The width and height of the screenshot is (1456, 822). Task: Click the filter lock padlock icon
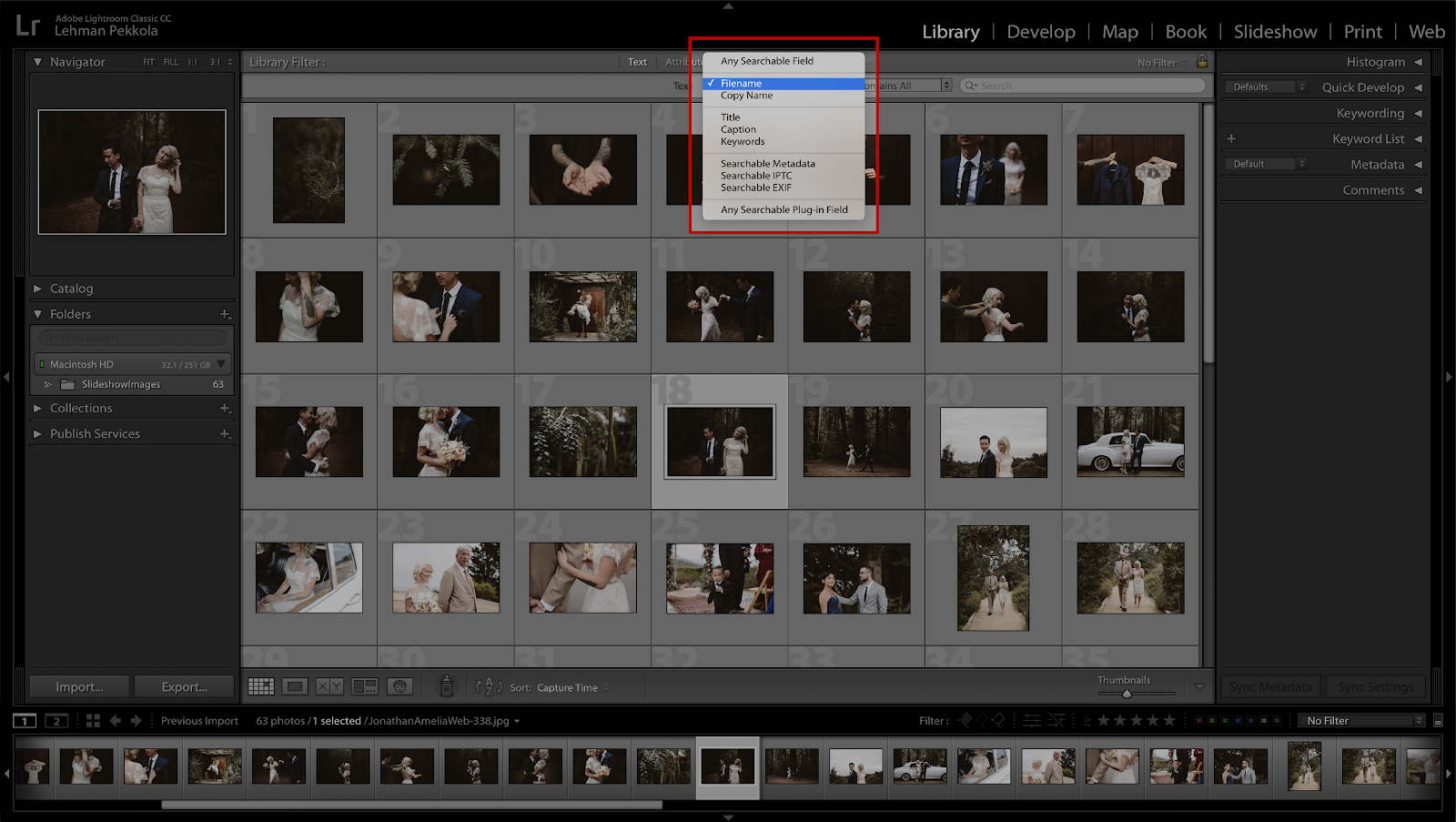pyautogui.click(x=1202, y=61)
